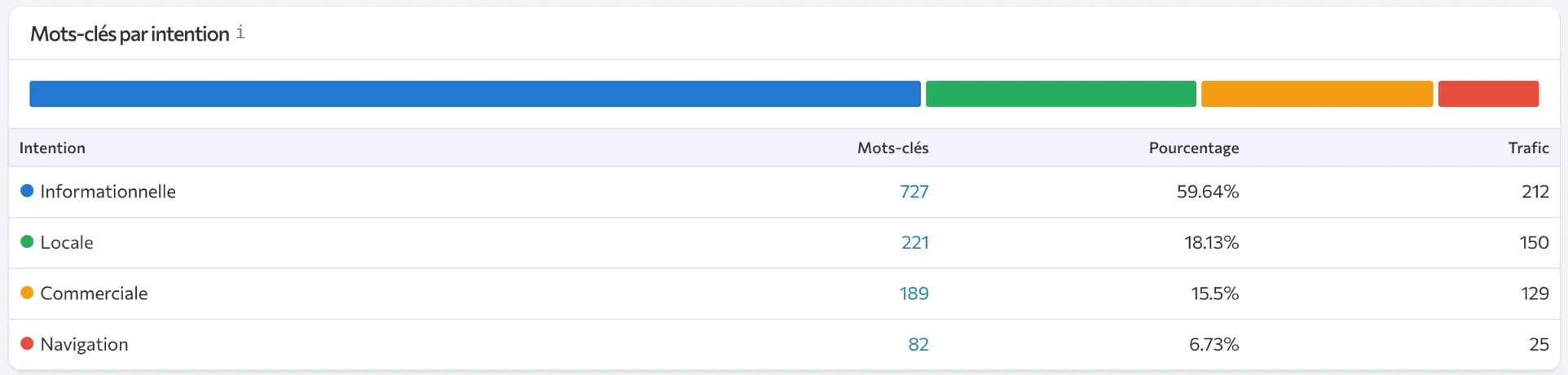This screenshot has height=375, width=1568.
Task: Click the red Navigation legend dot
Action: tap(27, 343)
